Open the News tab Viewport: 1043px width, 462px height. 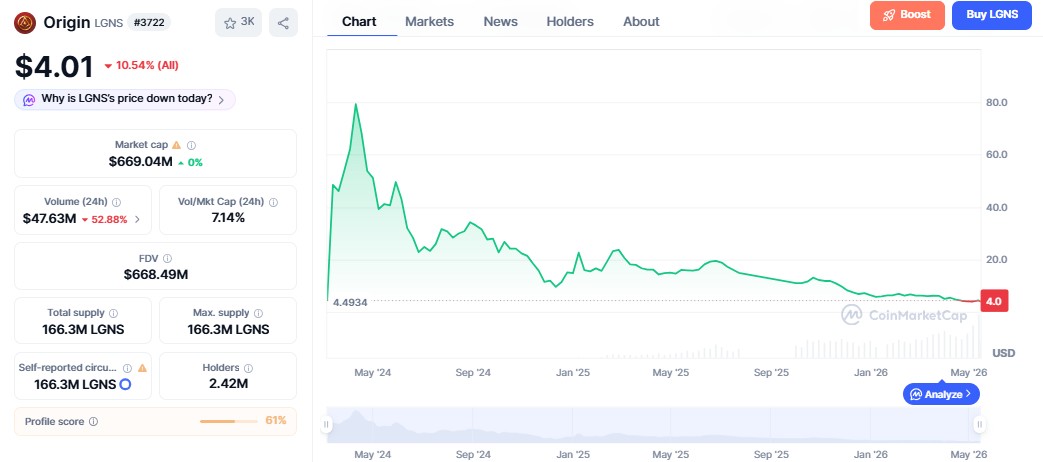click(x=500, y=21)
